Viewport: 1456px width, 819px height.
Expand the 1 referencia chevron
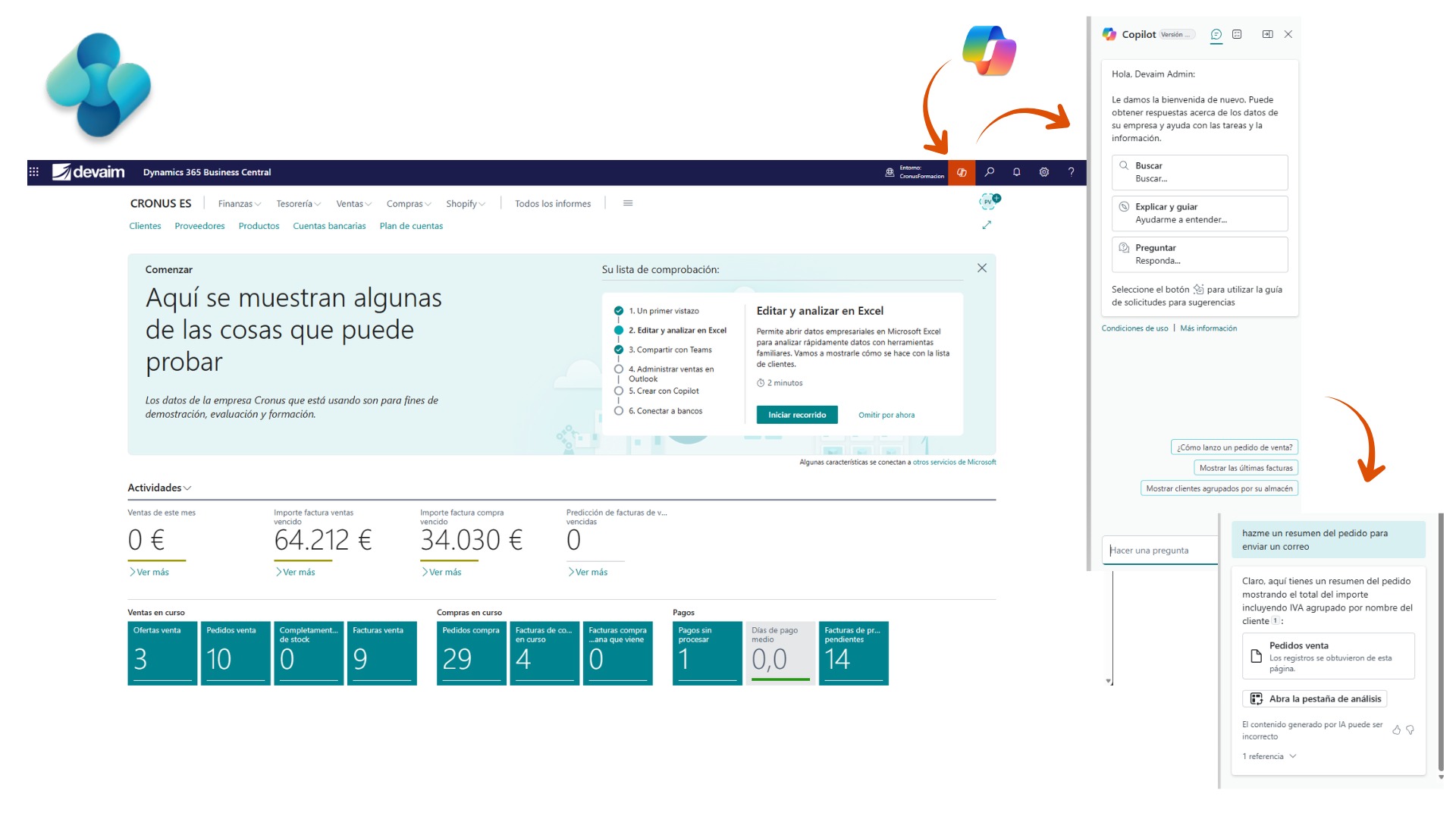click(x=1293, y=756)
